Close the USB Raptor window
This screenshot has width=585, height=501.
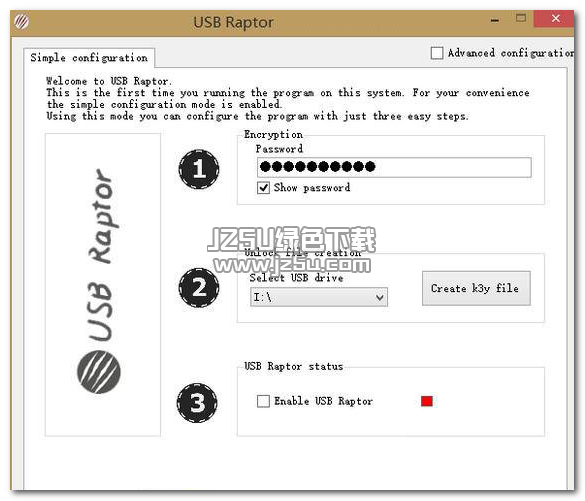555,18
